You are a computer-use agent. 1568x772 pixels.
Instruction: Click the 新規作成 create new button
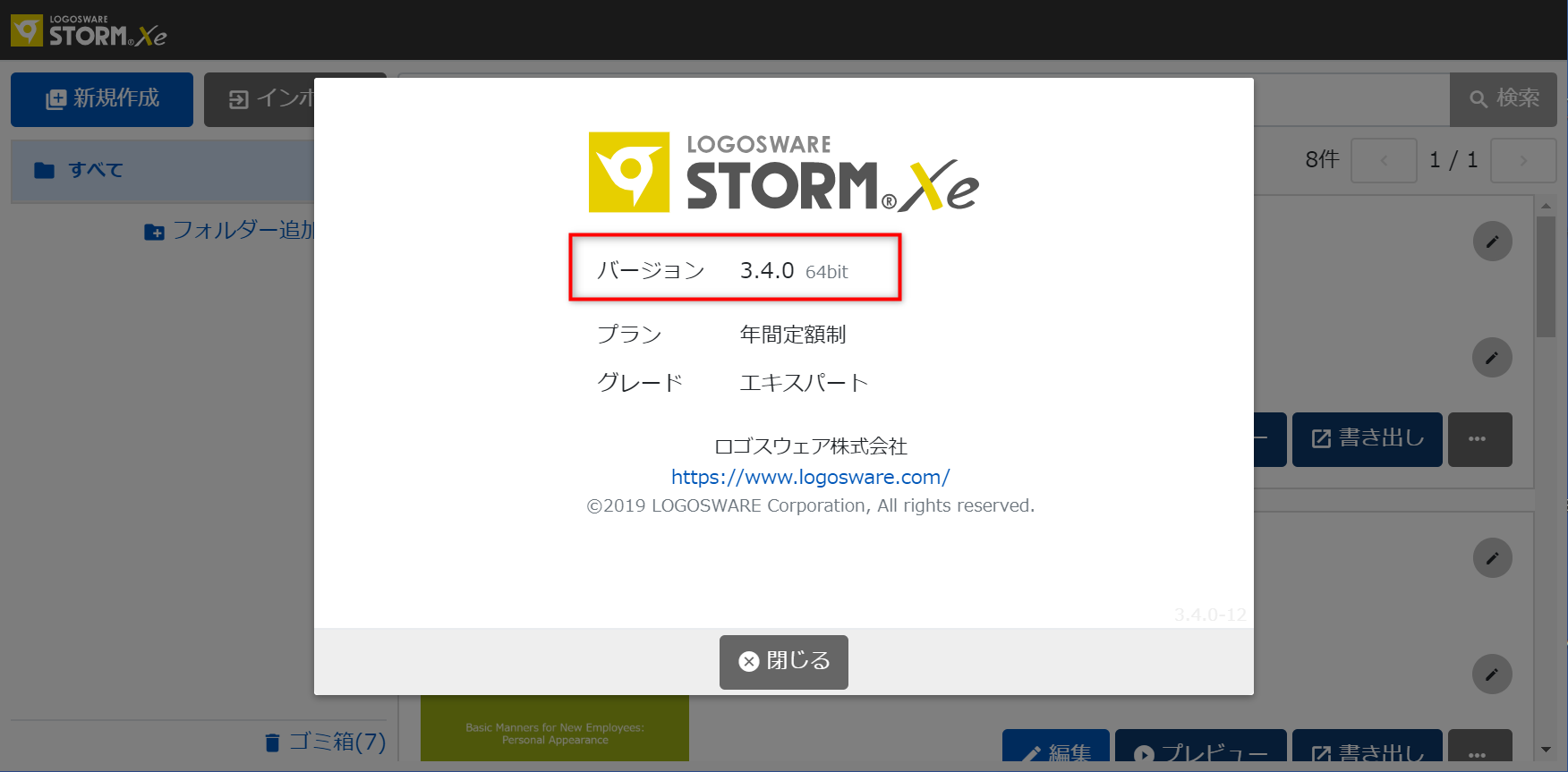(x=102, y=99)
